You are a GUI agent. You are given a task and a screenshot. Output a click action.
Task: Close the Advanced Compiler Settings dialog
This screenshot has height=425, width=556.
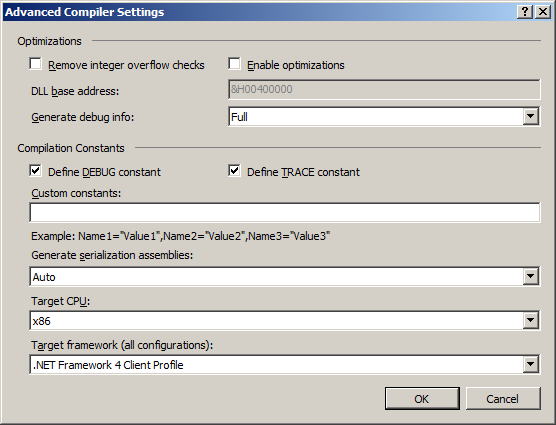coord(543,12)
